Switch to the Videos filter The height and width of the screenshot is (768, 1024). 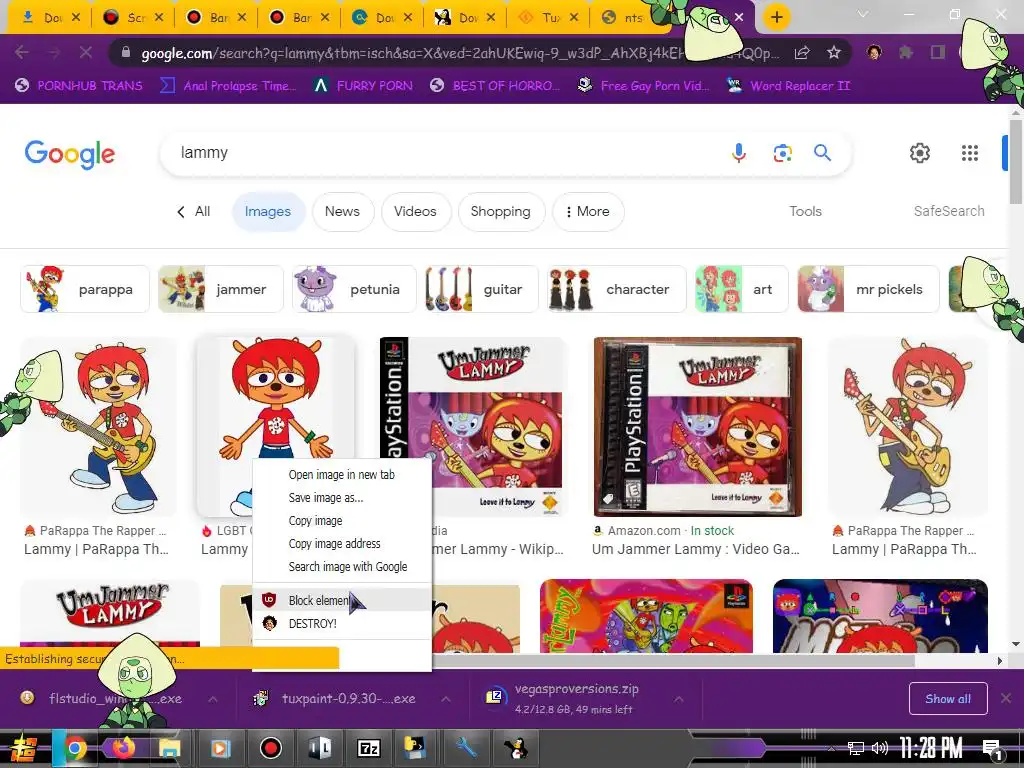coord(415,212)
